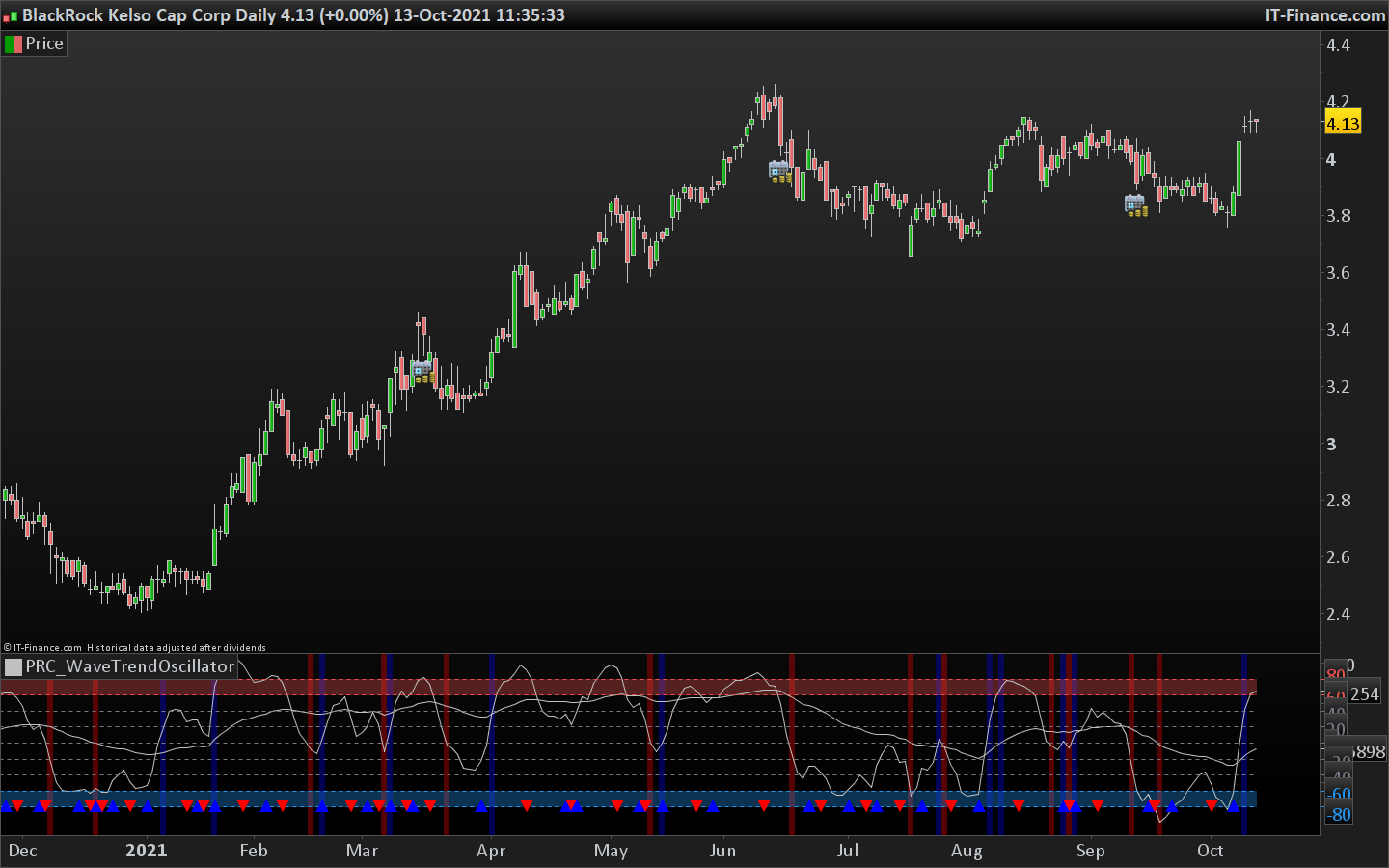Click the Jun label on the time axis
The height and width of the screenshot is (868, 1389).
722,851
